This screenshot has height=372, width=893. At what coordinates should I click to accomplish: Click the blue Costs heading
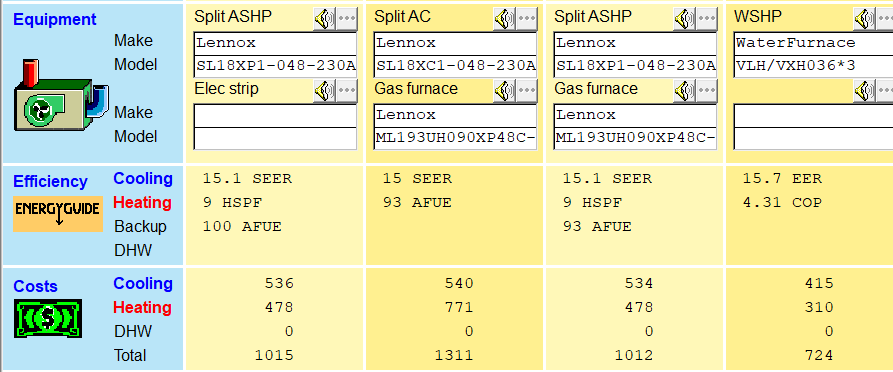click(x=35, y=286)
